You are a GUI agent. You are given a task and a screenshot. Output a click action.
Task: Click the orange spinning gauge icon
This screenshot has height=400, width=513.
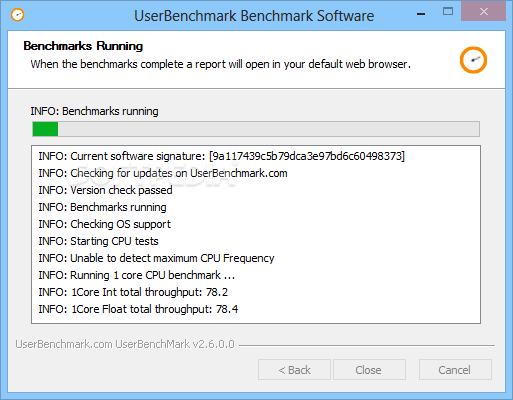point(473,60)
